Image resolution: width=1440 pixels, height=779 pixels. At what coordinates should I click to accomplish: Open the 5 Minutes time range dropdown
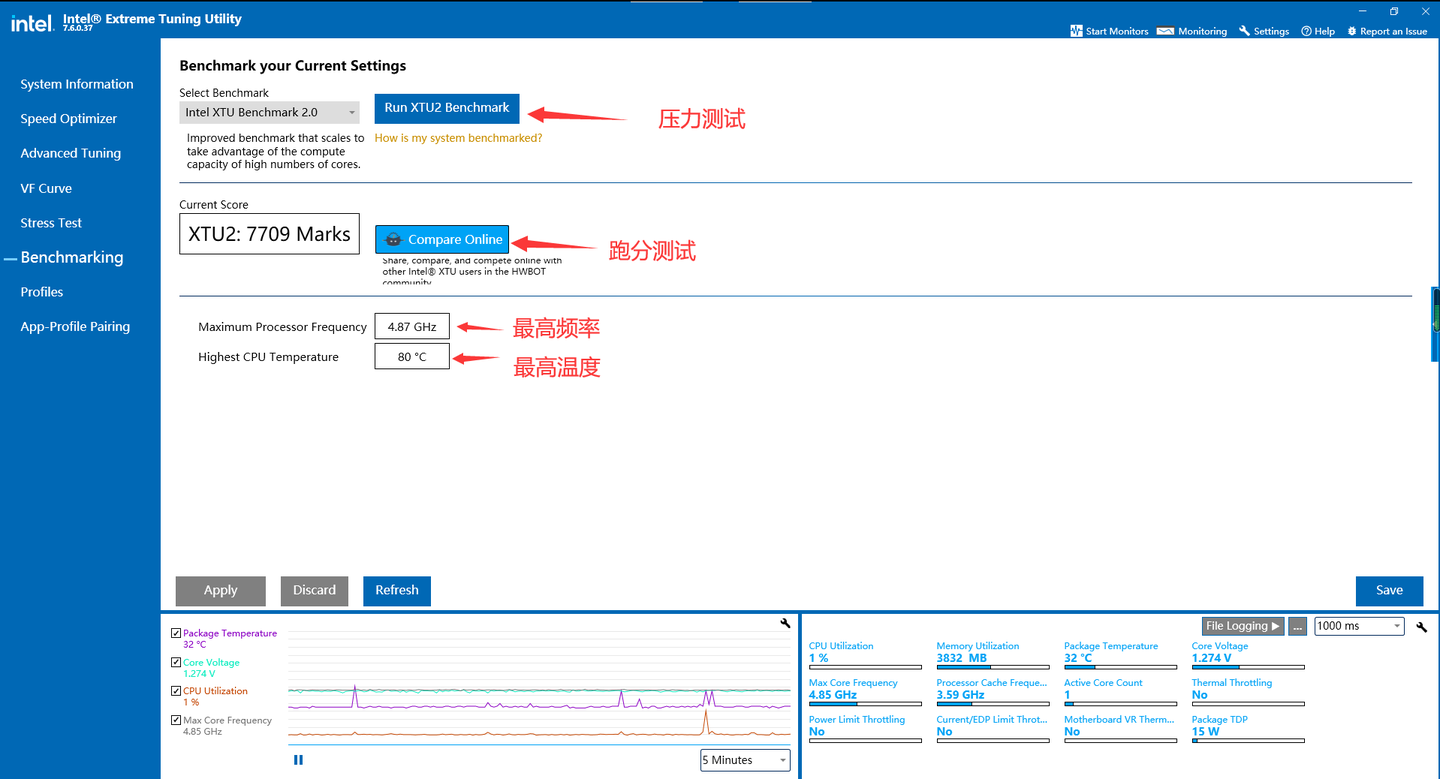pos(745,760)
